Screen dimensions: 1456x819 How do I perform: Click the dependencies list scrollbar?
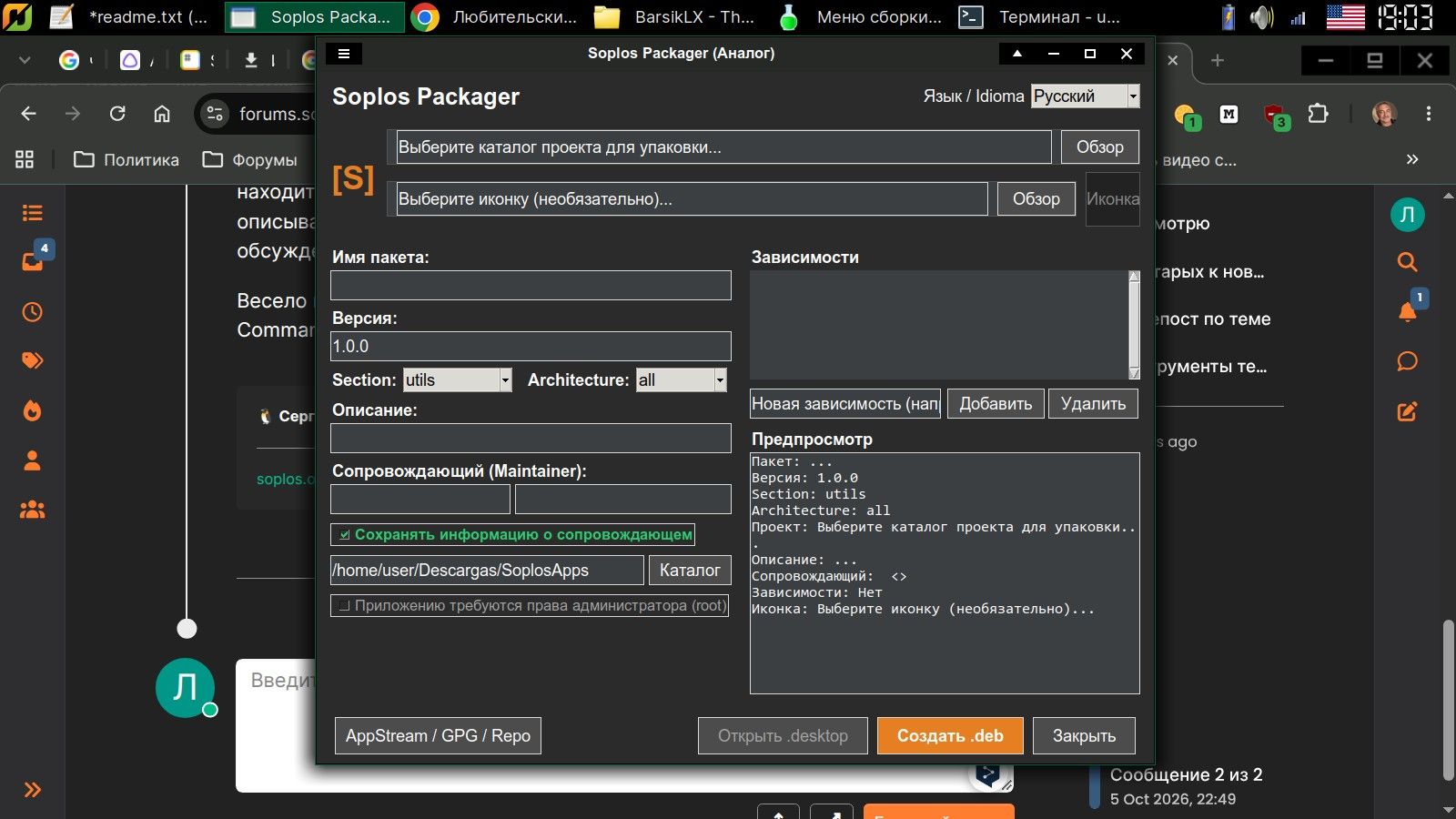coord(1134,325)
